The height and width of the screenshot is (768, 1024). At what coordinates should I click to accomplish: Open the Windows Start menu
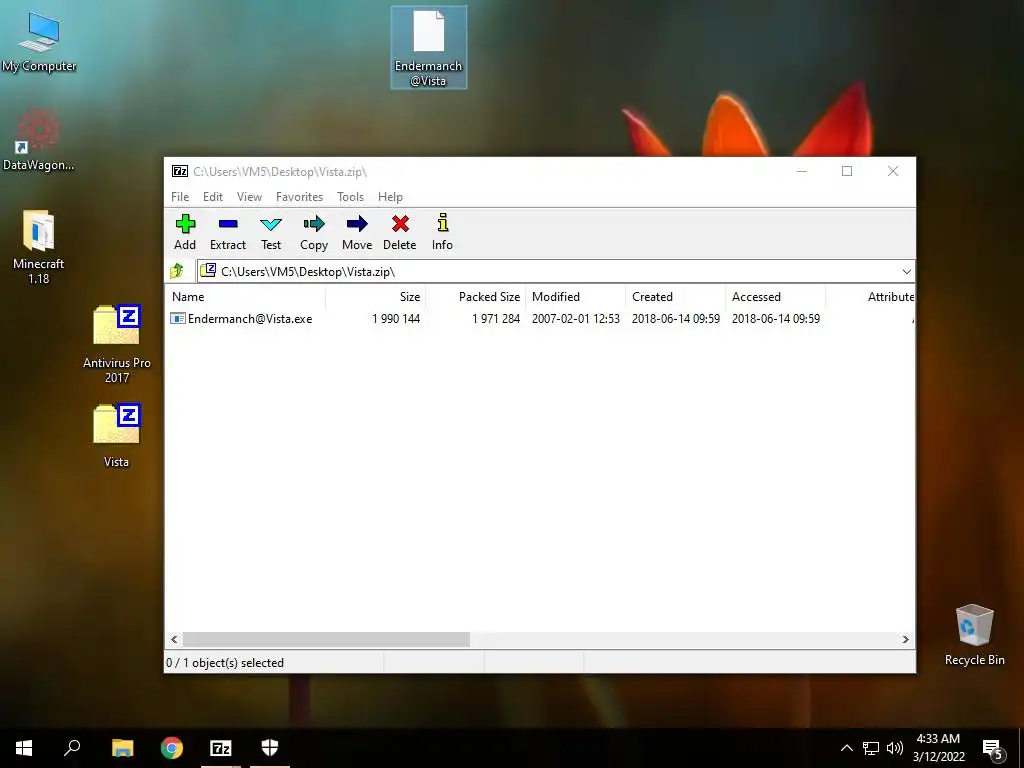click(24, 748)
